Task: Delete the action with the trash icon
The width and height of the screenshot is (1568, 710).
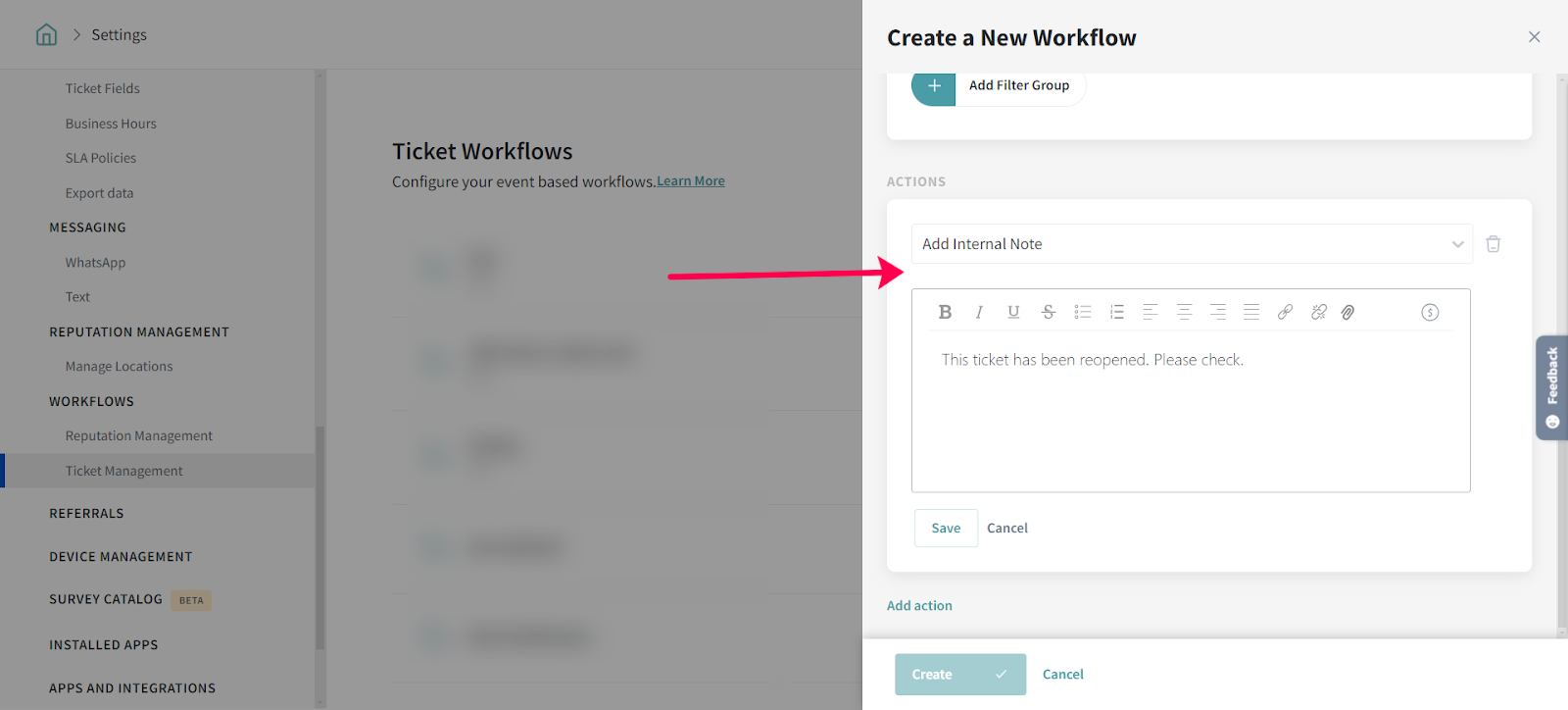Action: coord(1493,244)
